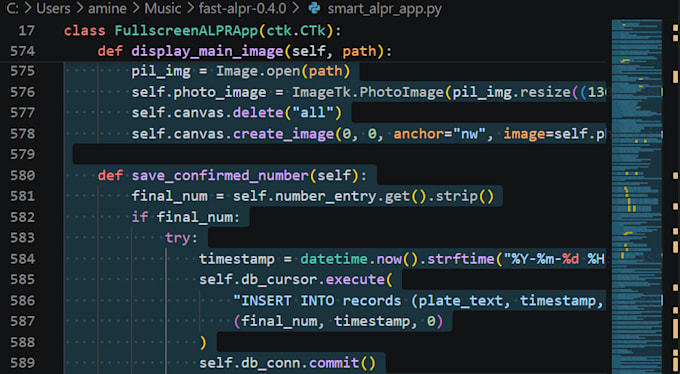Click the try keyword on line 583

coord(177,238)
